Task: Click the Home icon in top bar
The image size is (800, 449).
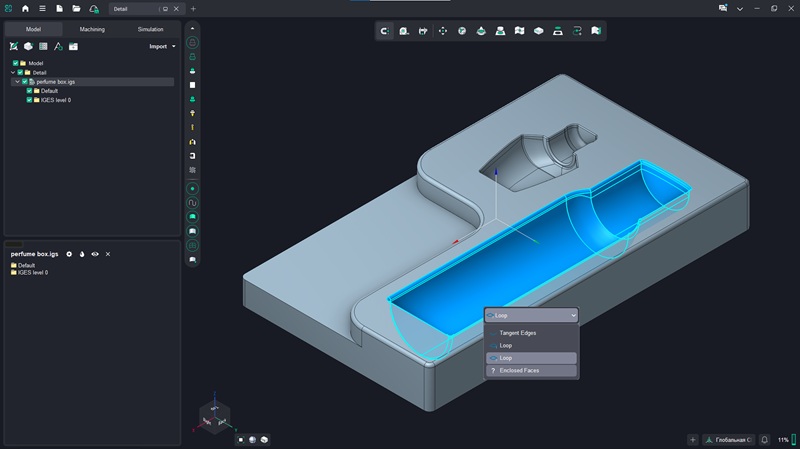Action: click(25, 8)
